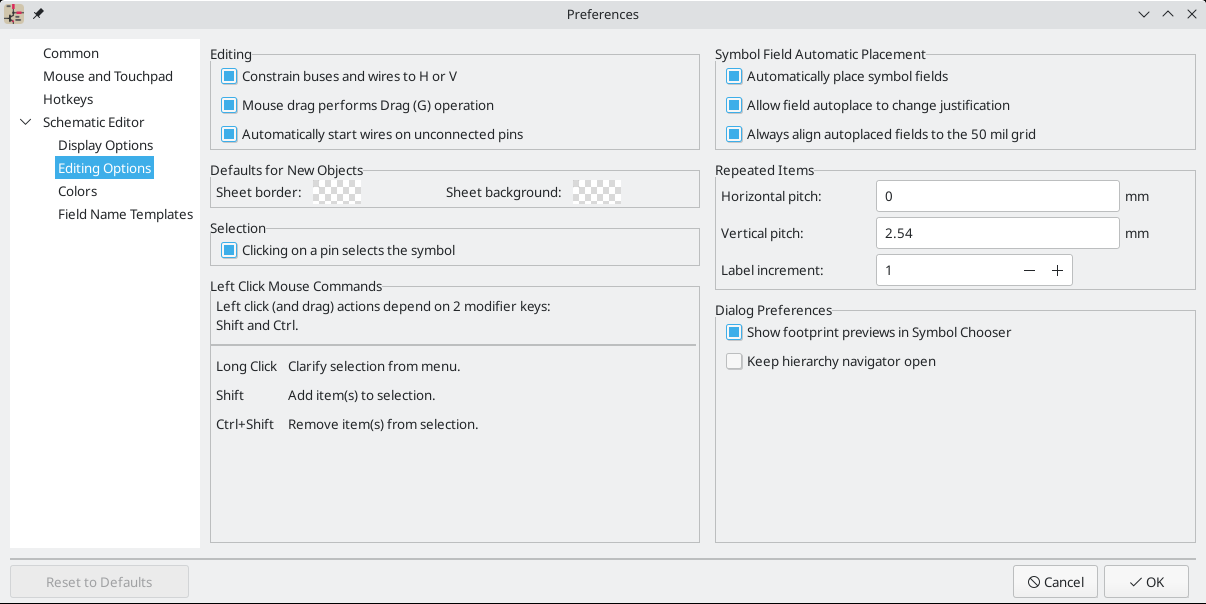Collapse the Schematic Editor tree node
Screen dimensions: 1206x604
[25, 122]
